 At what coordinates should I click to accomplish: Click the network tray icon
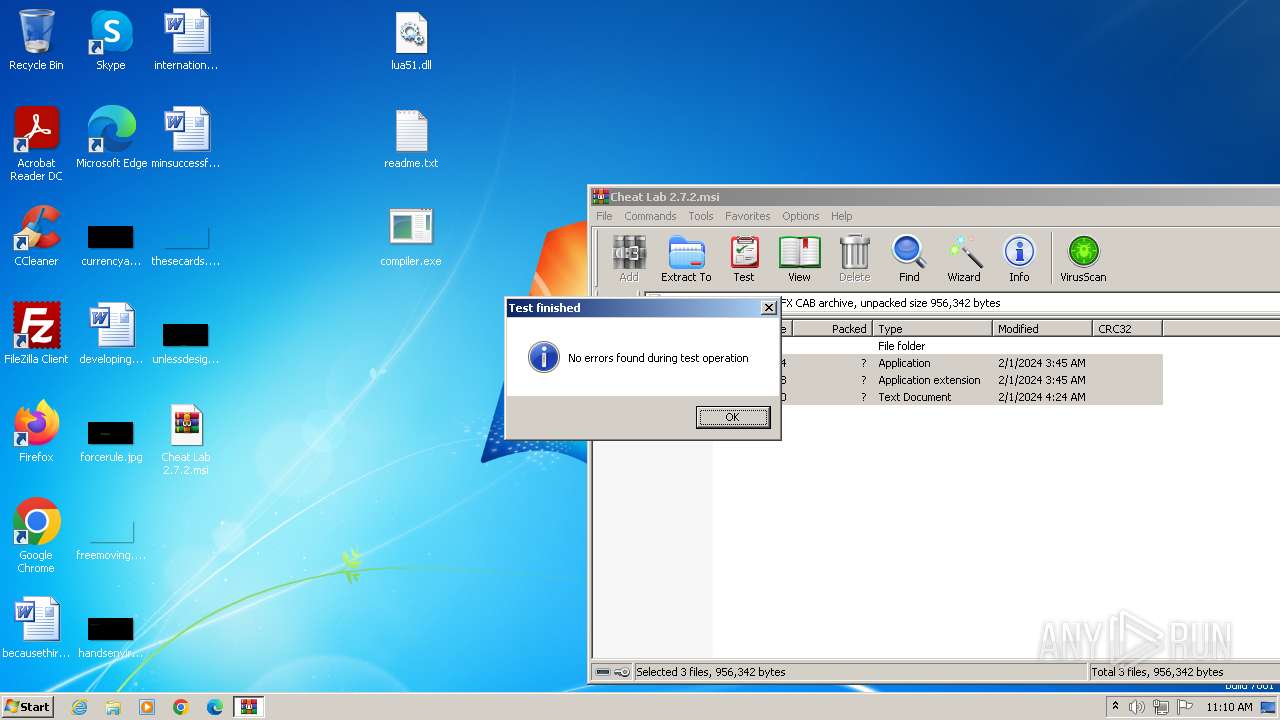[x=1161, y=707]
